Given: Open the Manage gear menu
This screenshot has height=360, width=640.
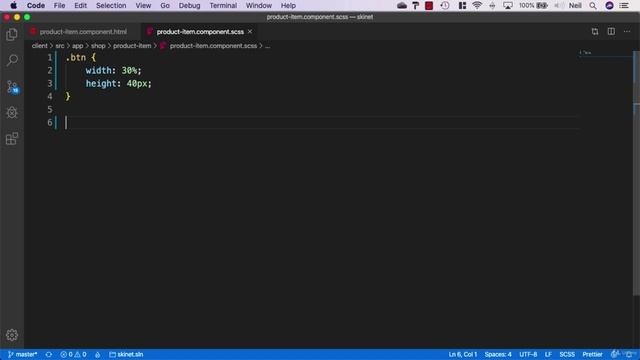Looking at the screenshot, I should coord(12,335).
